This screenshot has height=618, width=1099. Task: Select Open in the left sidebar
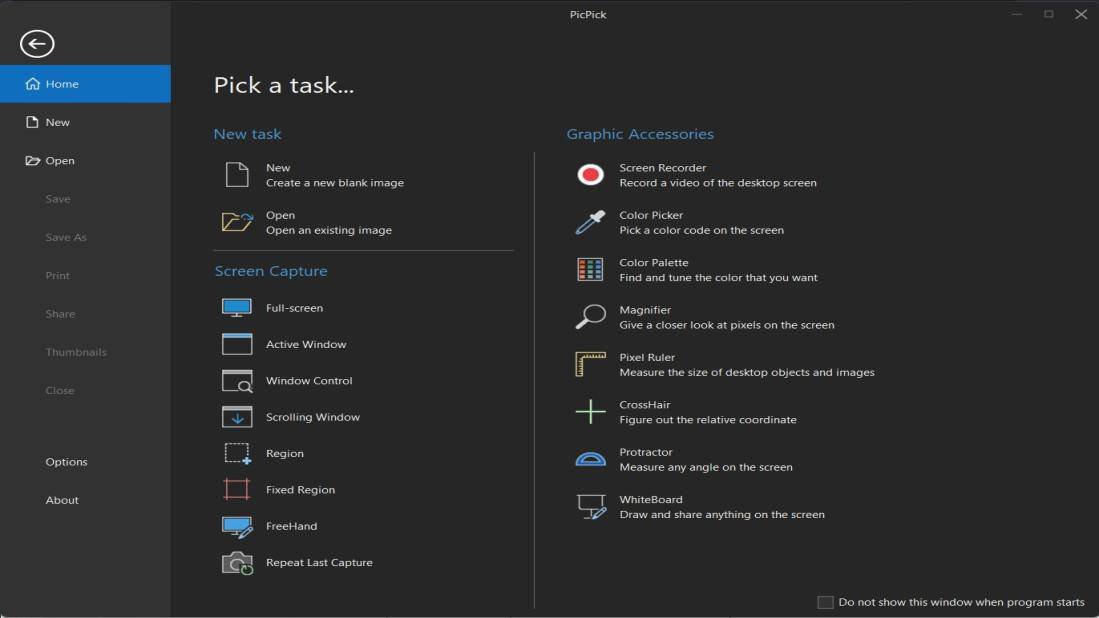[60, 160]
